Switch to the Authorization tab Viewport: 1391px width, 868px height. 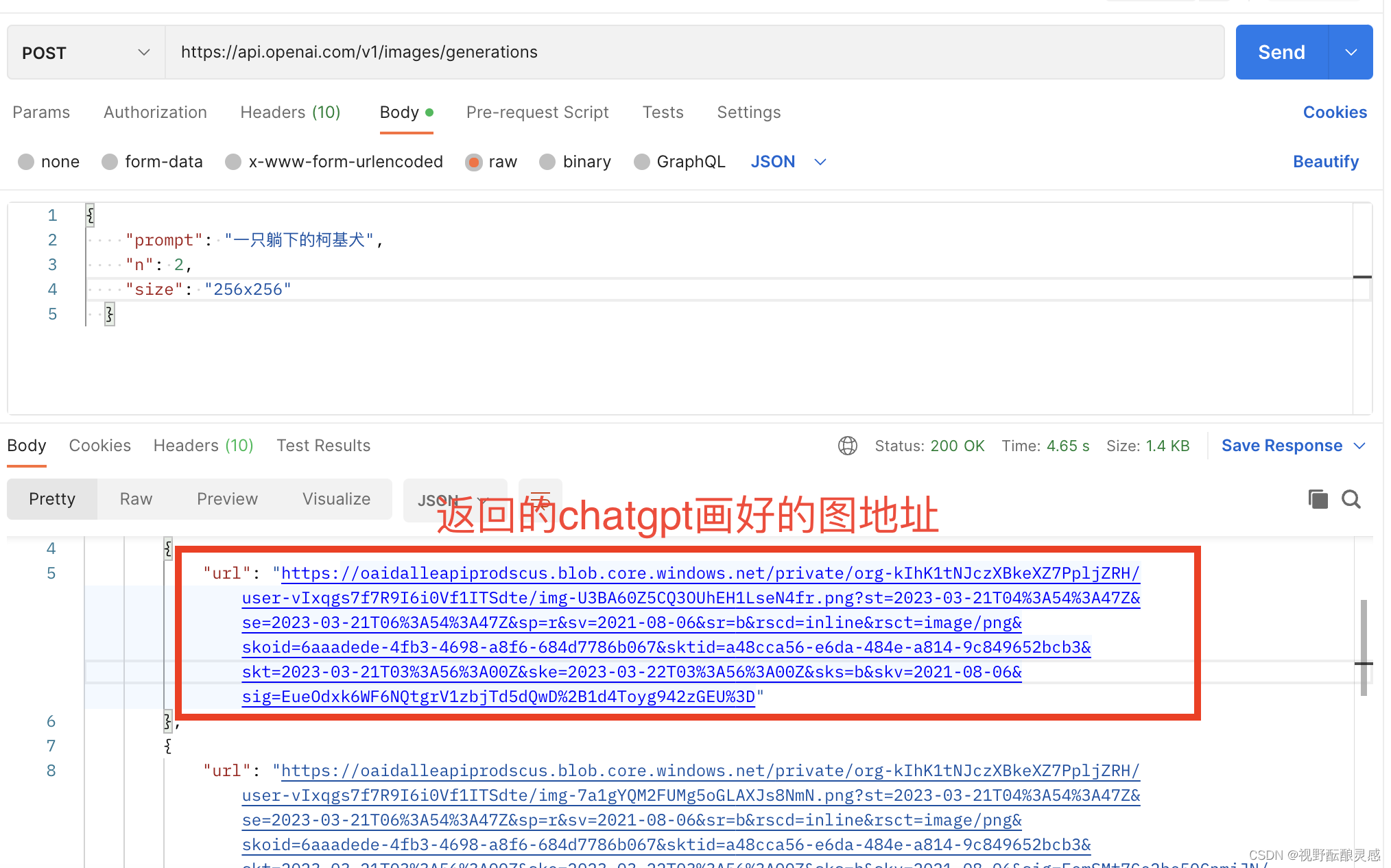(155, 112)
